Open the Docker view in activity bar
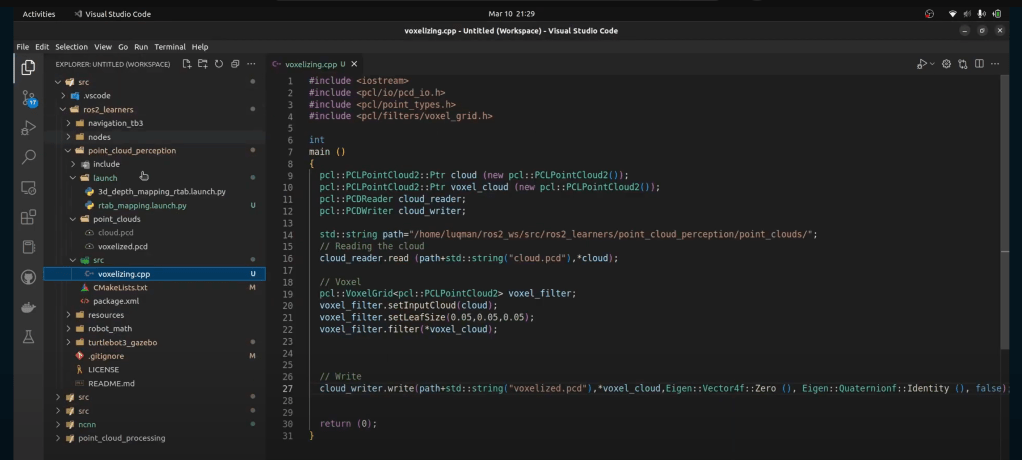The image size is (1022, 460). [x=28, y=307]
